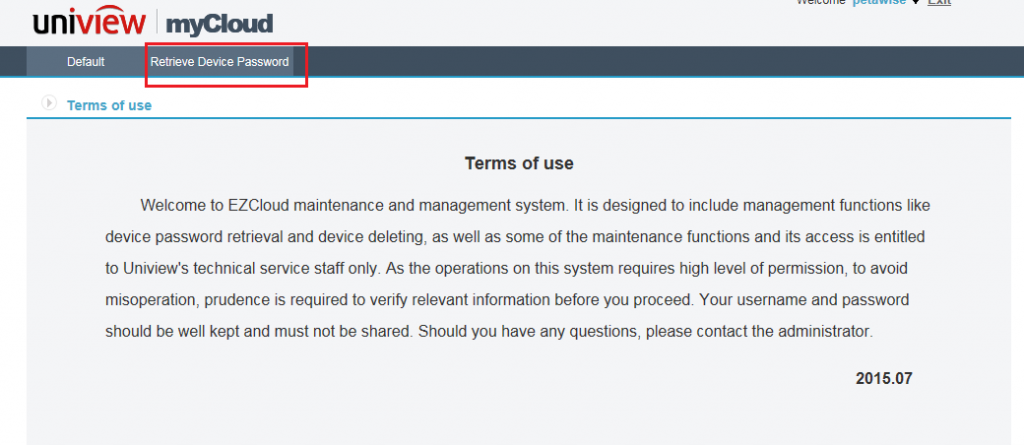Image resolution: width=1024 pixels, height=445 pixels.
Task: Click the petawise username
Action: [x=879, y=3]
